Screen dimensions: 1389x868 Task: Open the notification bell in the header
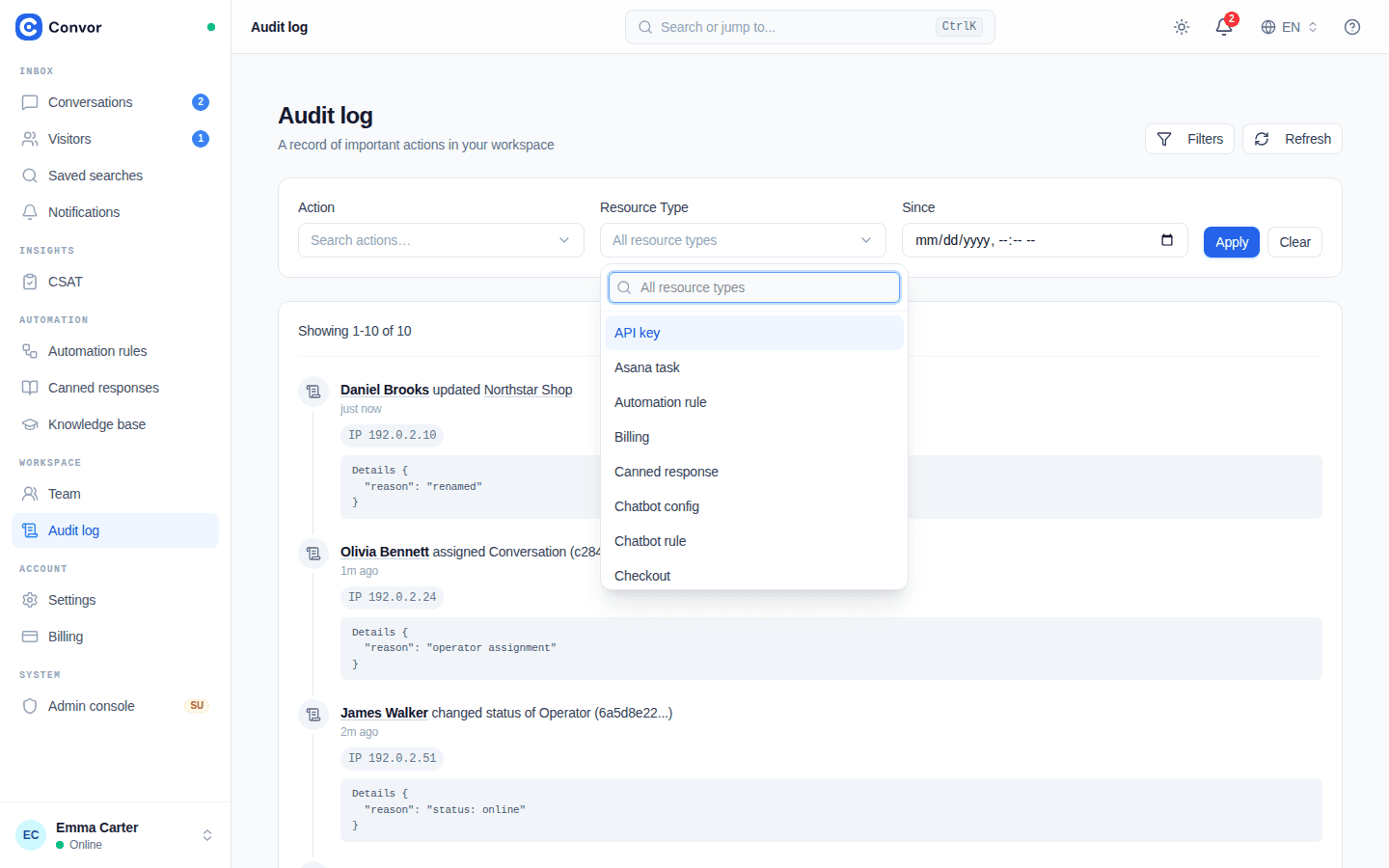point(1224,27)
